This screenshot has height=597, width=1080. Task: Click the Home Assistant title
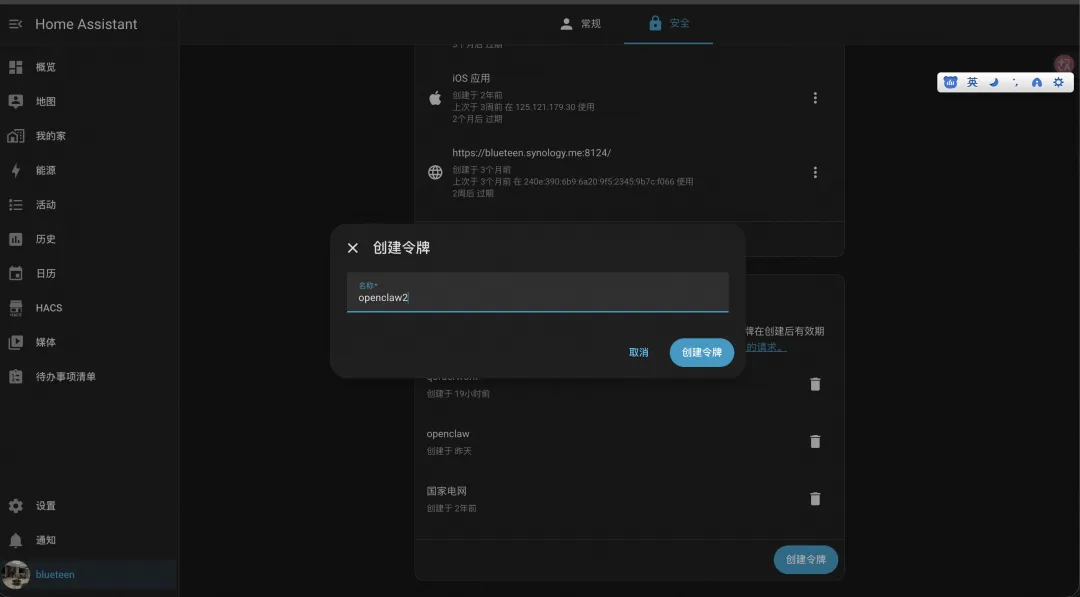(x=86, y=24)
